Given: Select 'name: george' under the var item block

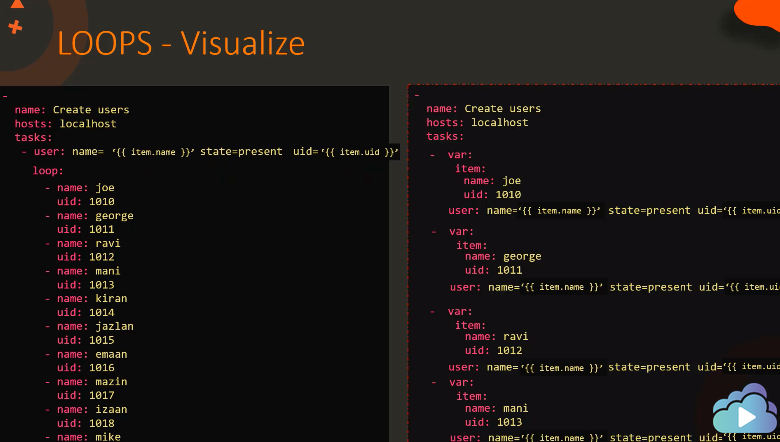Looking at the screenshot, I should (503, 257).
